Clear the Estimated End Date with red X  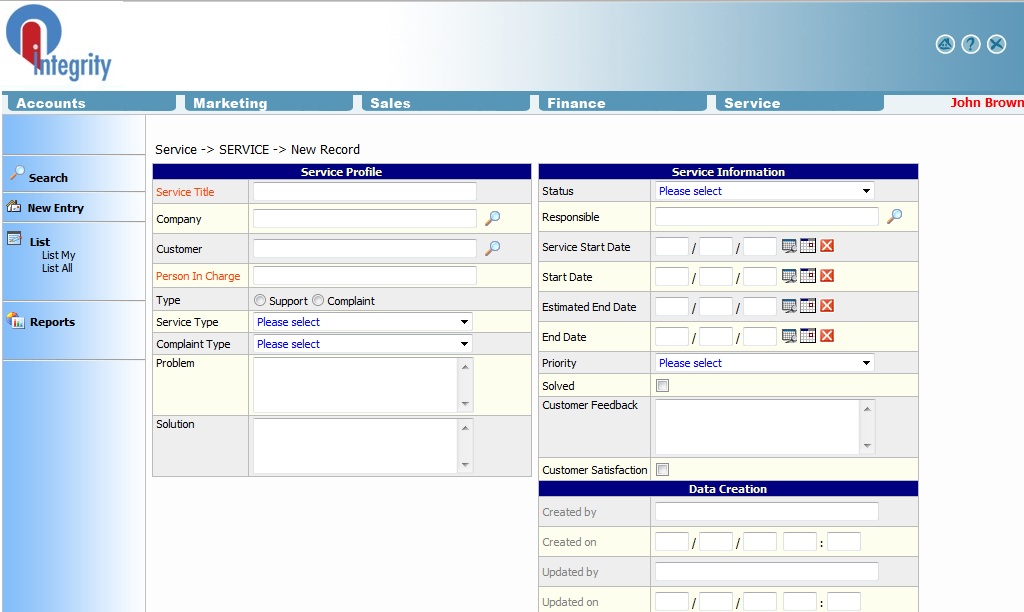click(x=827, y=306)
